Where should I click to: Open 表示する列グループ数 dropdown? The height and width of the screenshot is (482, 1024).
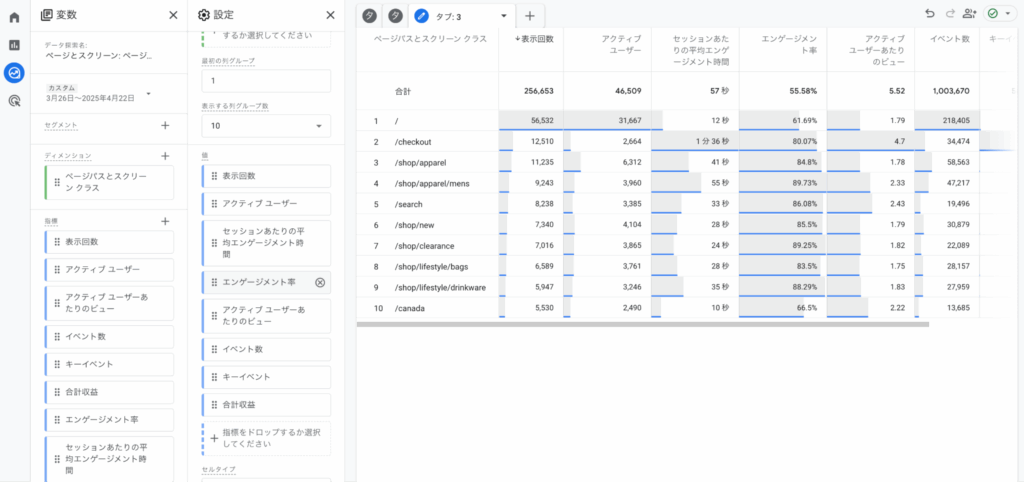[266, 126]
